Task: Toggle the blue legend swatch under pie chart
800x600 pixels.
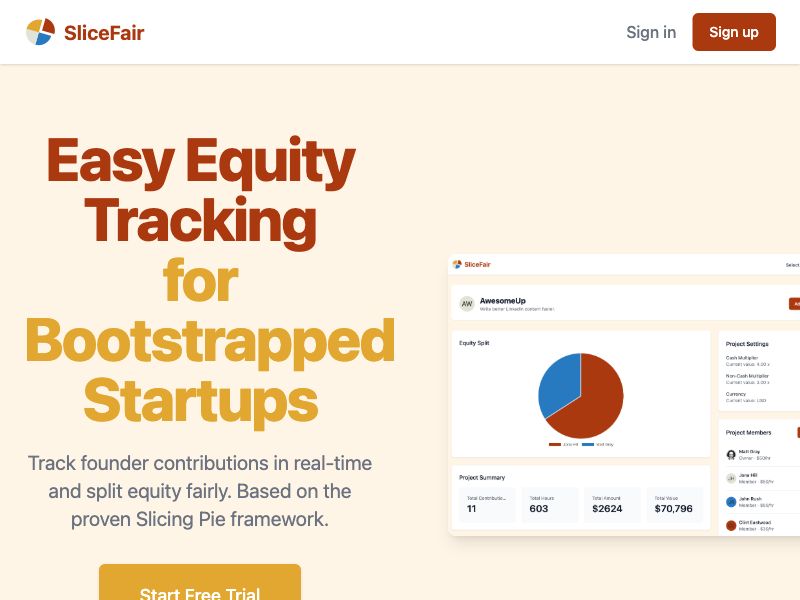Action: [588, 444]
